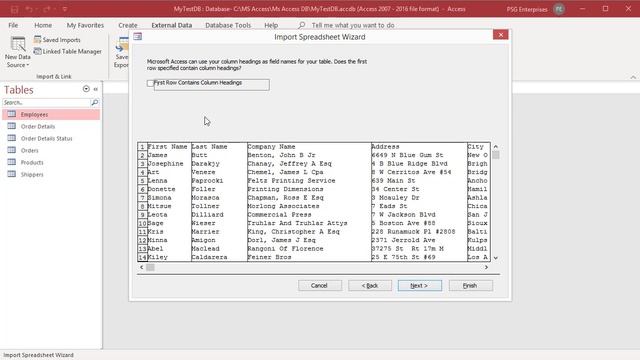Click the Feltz Printing Service cell
640x360 pixels.
click(309, 180)
